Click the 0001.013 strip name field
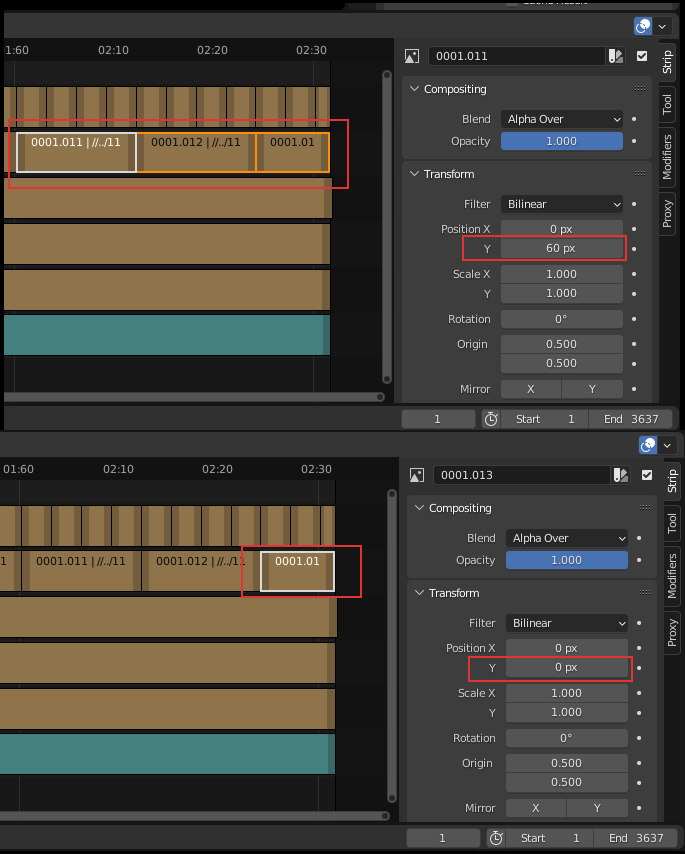The image size is (685, 854). tap(522, 475)
